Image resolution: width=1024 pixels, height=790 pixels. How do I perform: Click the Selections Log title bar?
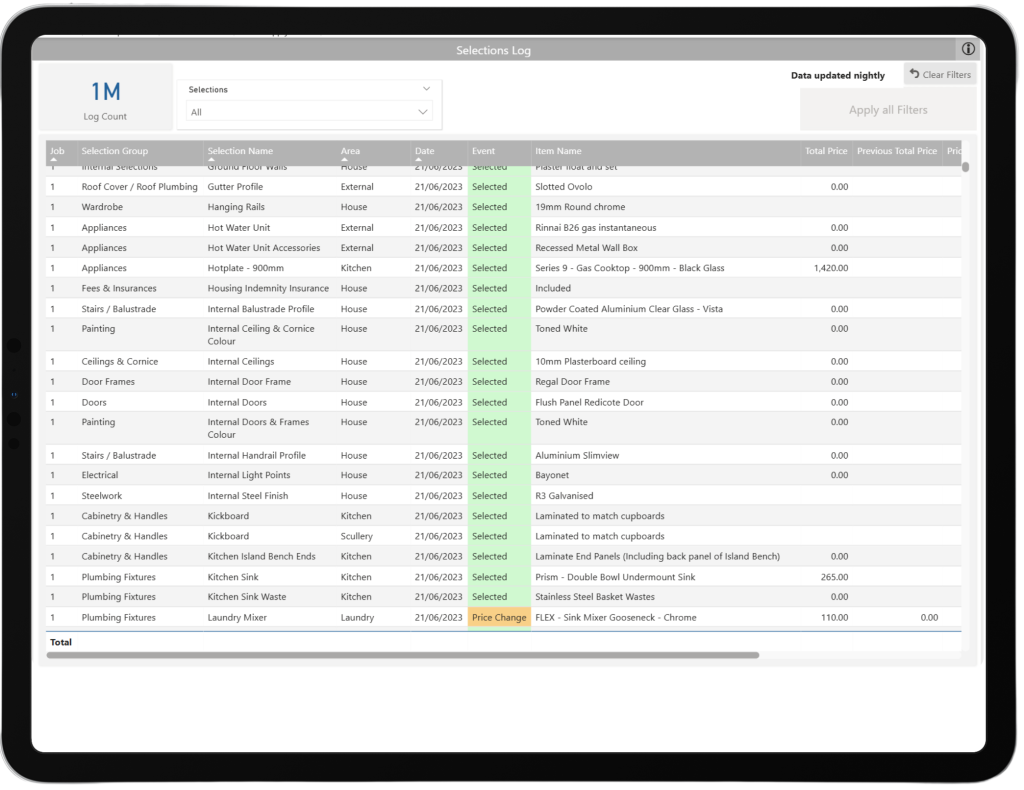tap(493, 50)
